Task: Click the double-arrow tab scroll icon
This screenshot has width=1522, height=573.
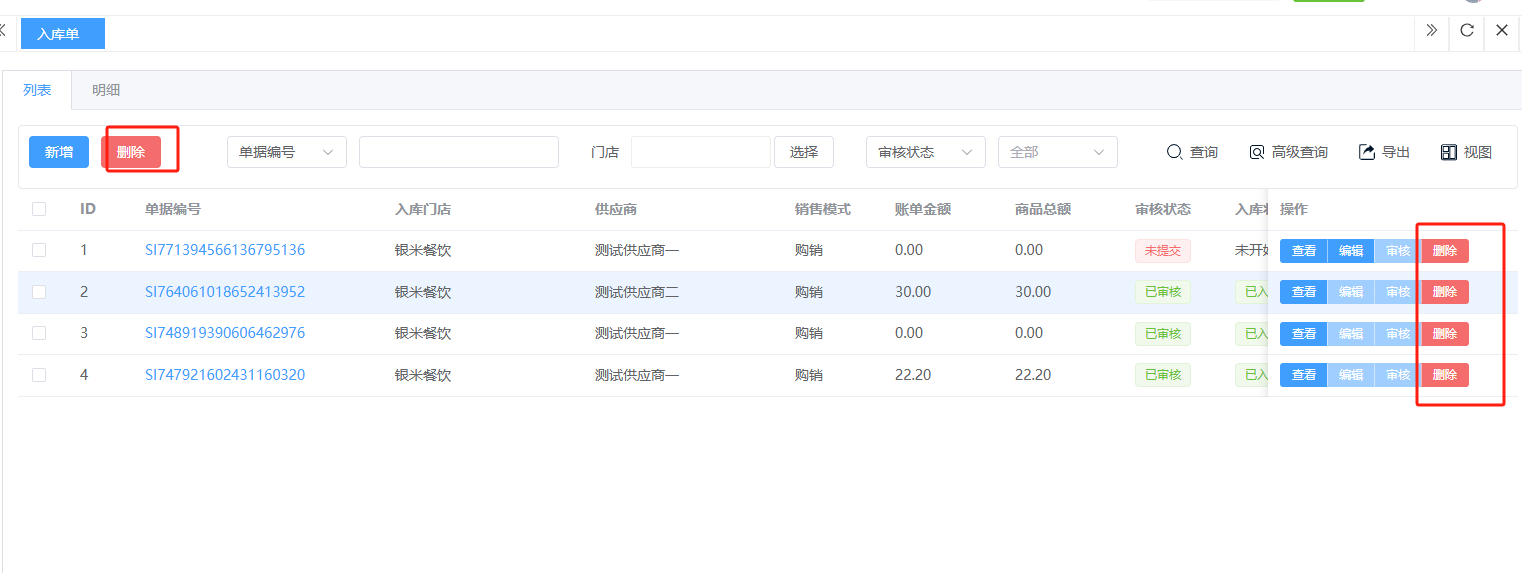Action: point(1431,30)
